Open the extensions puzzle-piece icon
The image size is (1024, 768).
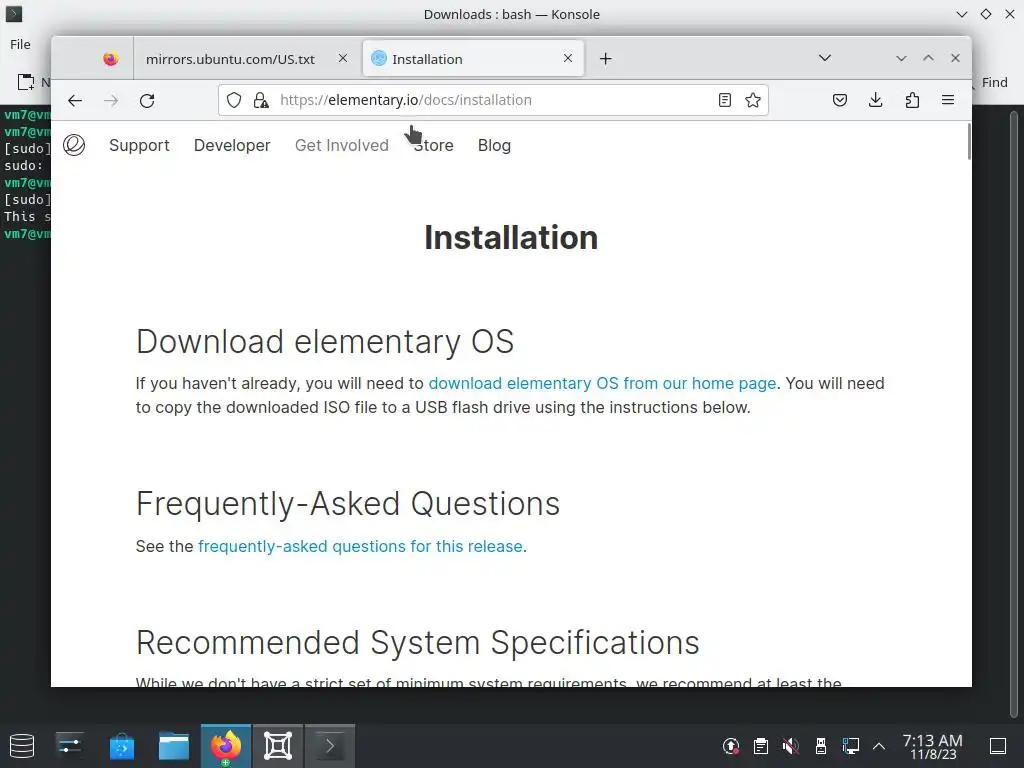(912, 100)
